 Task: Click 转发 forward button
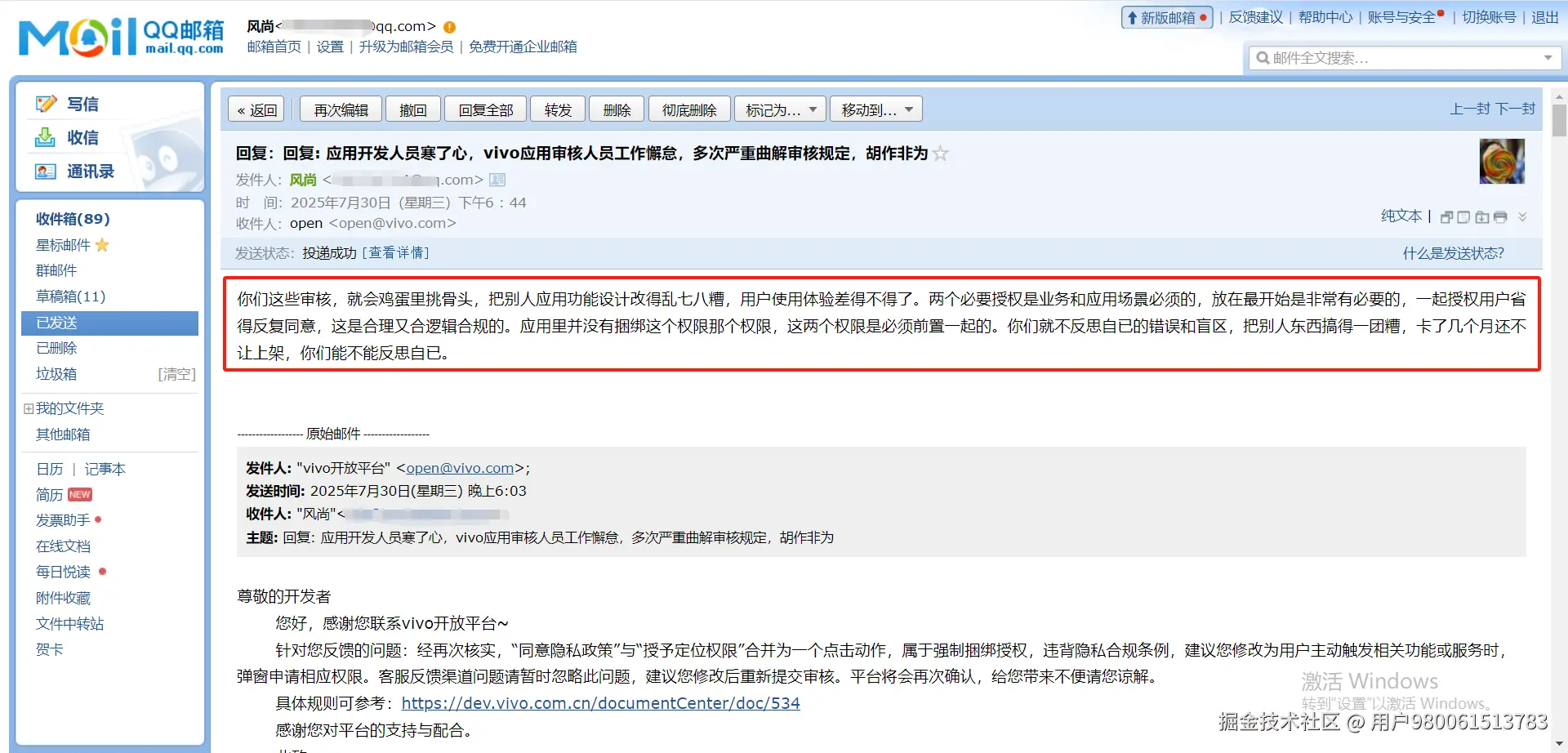[558, 109]
